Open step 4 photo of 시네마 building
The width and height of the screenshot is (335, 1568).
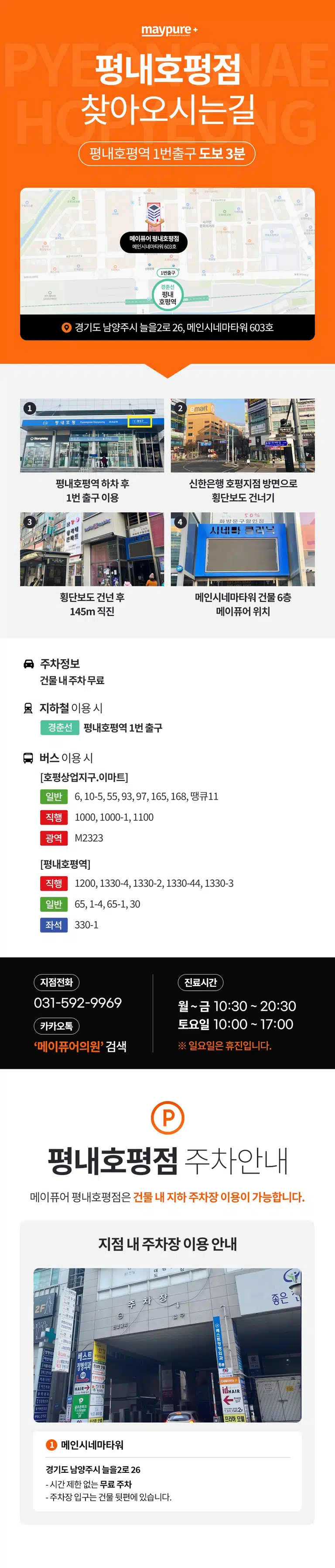(x=243, y=549)
